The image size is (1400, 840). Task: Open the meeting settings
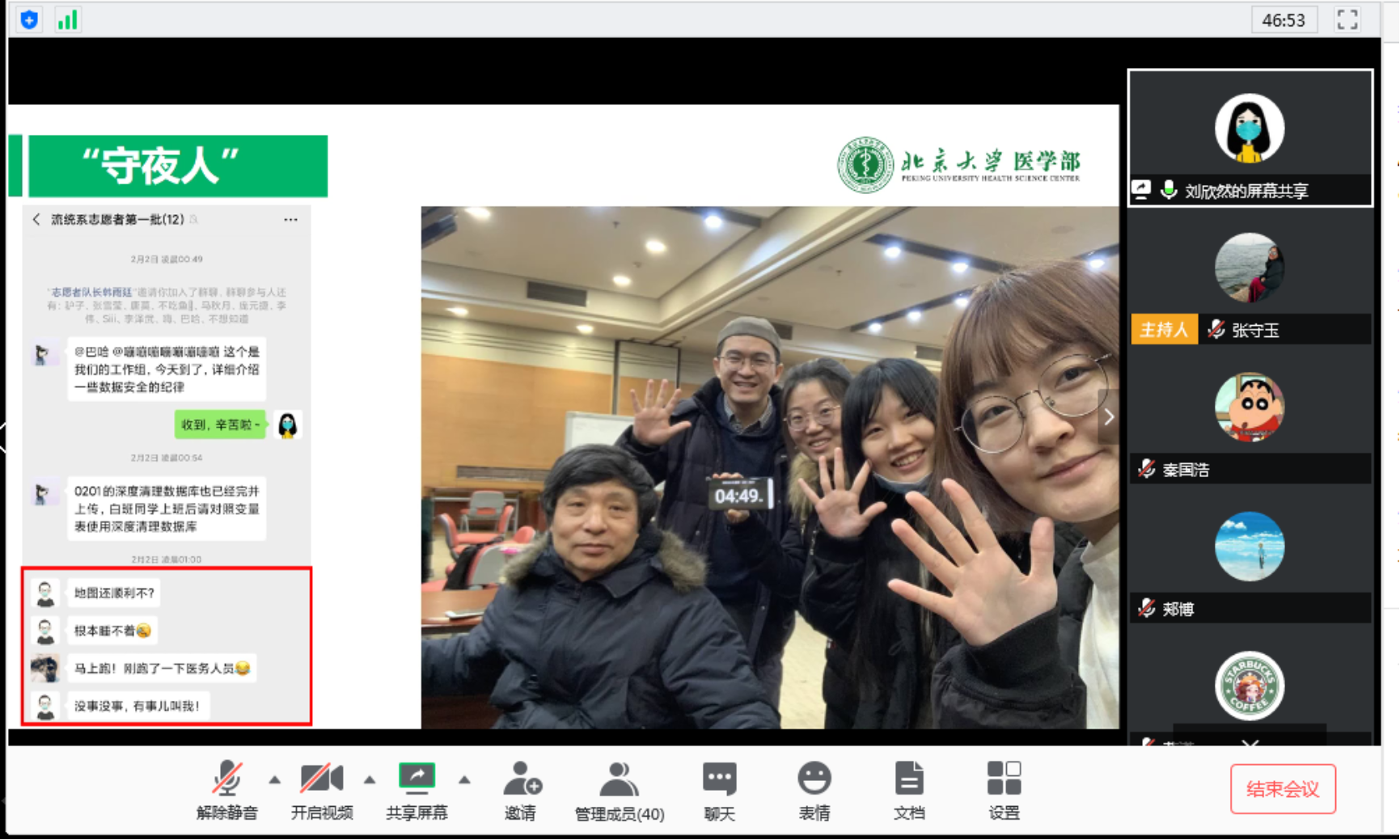coord(1004,790)
